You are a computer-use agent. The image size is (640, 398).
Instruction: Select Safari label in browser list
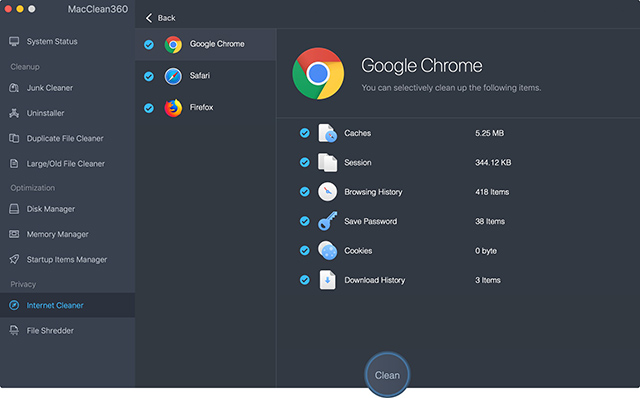point(200,76)
